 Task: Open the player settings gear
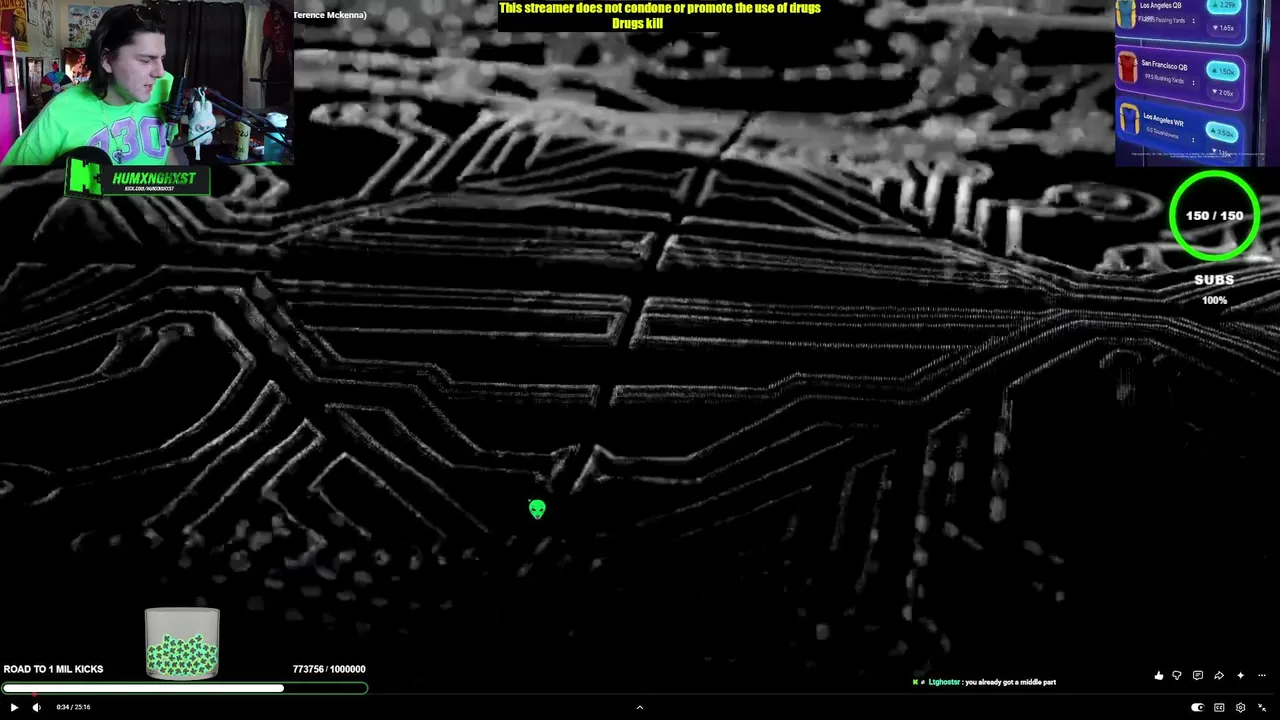click(1241, 708)
